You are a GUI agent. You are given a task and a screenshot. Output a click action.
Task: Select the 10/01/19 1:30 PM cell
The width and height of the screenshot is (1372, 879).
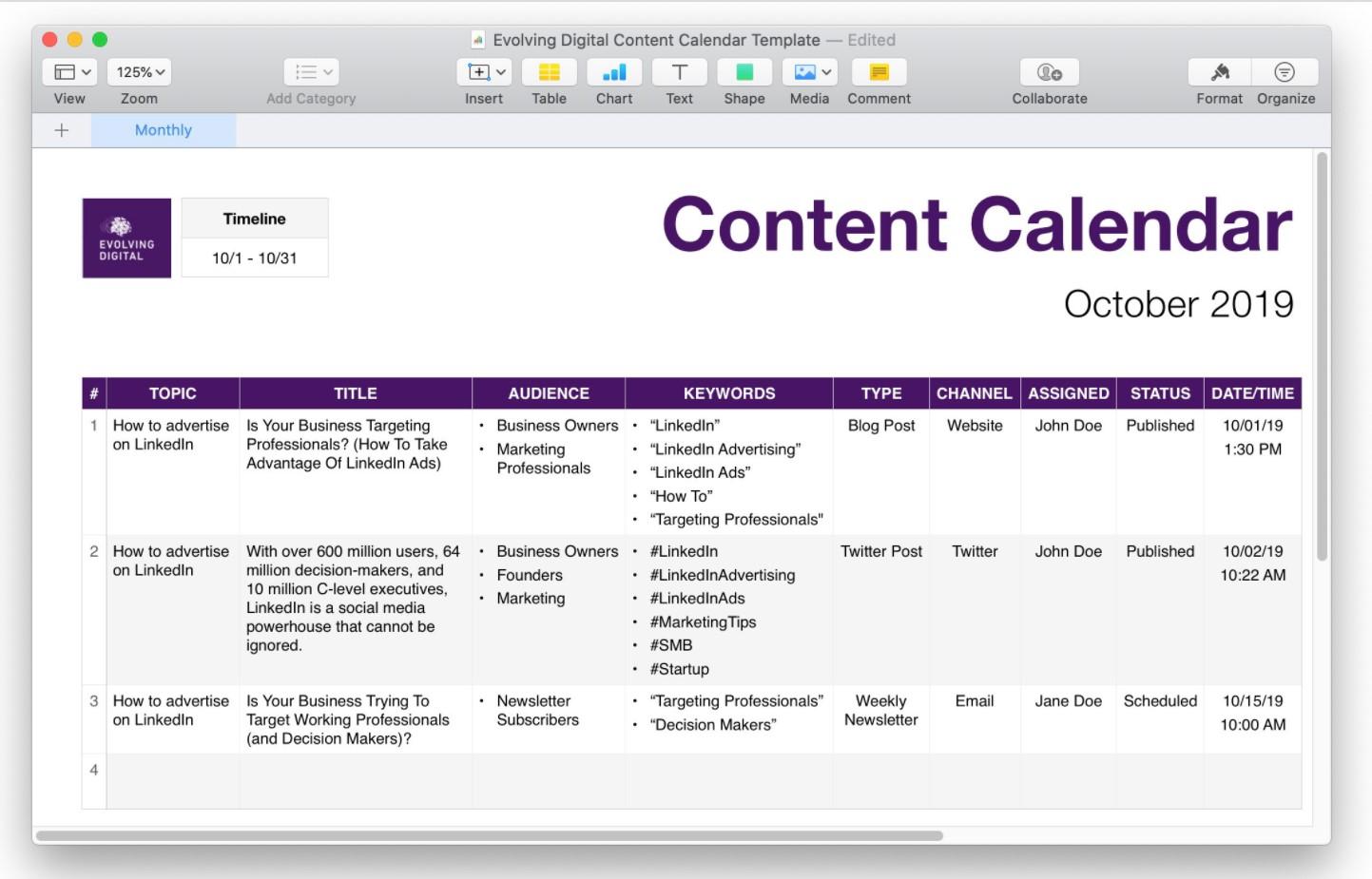pyautogui.click(x=1253, y=471)
